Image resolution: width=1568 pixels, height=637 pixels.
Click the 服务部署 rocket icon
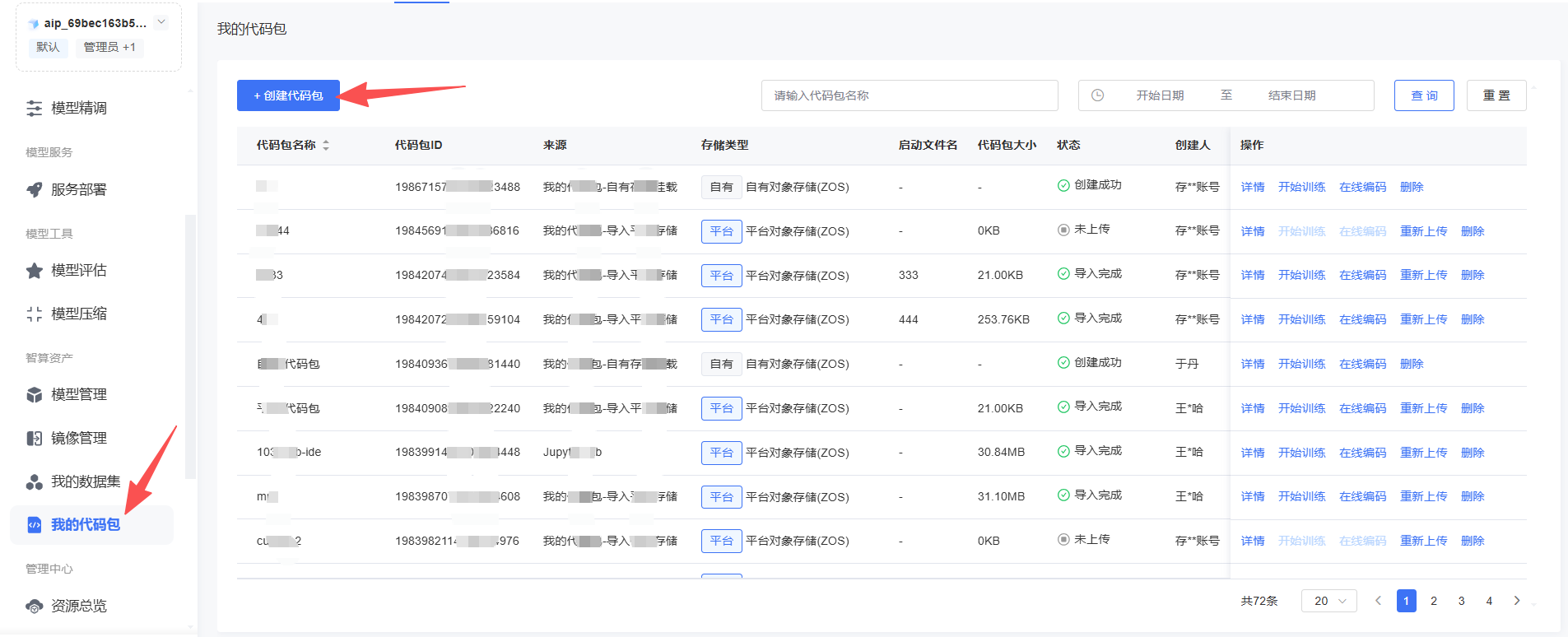34,189
